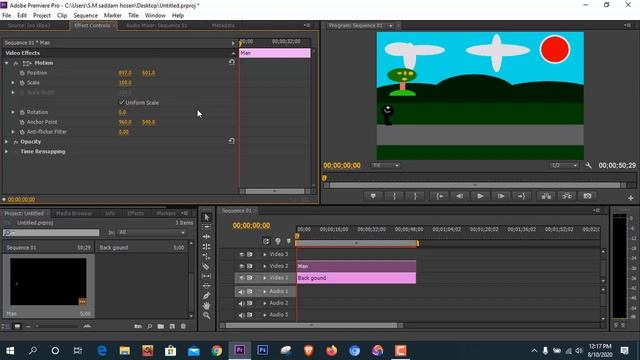
Task: Open the Button Editor plus icon
Action: pyautogui.click(x=631, y=198)
